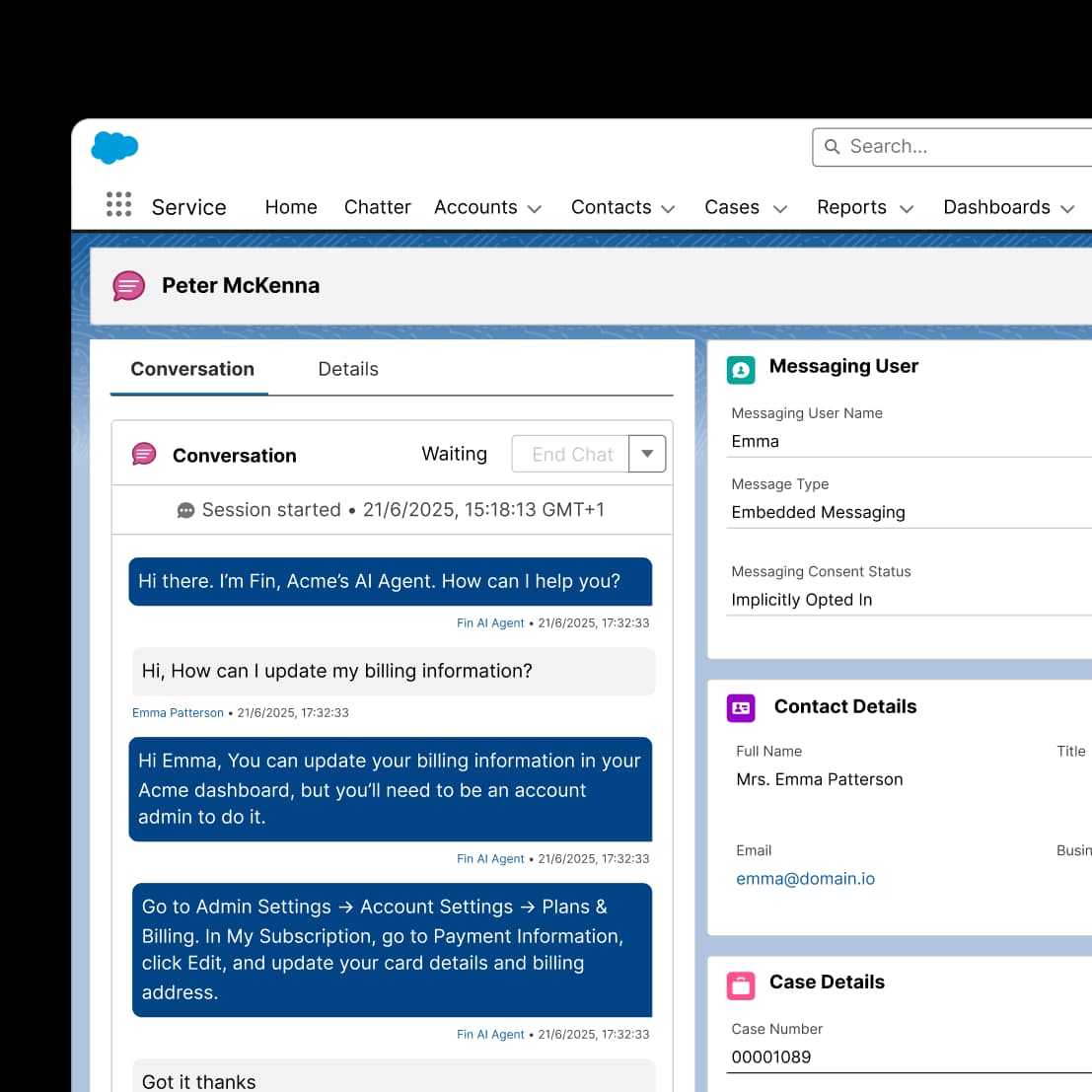Click the pink Conversation panel icon
Viewport: 1092px width, 1092px height.
[144, 454]
